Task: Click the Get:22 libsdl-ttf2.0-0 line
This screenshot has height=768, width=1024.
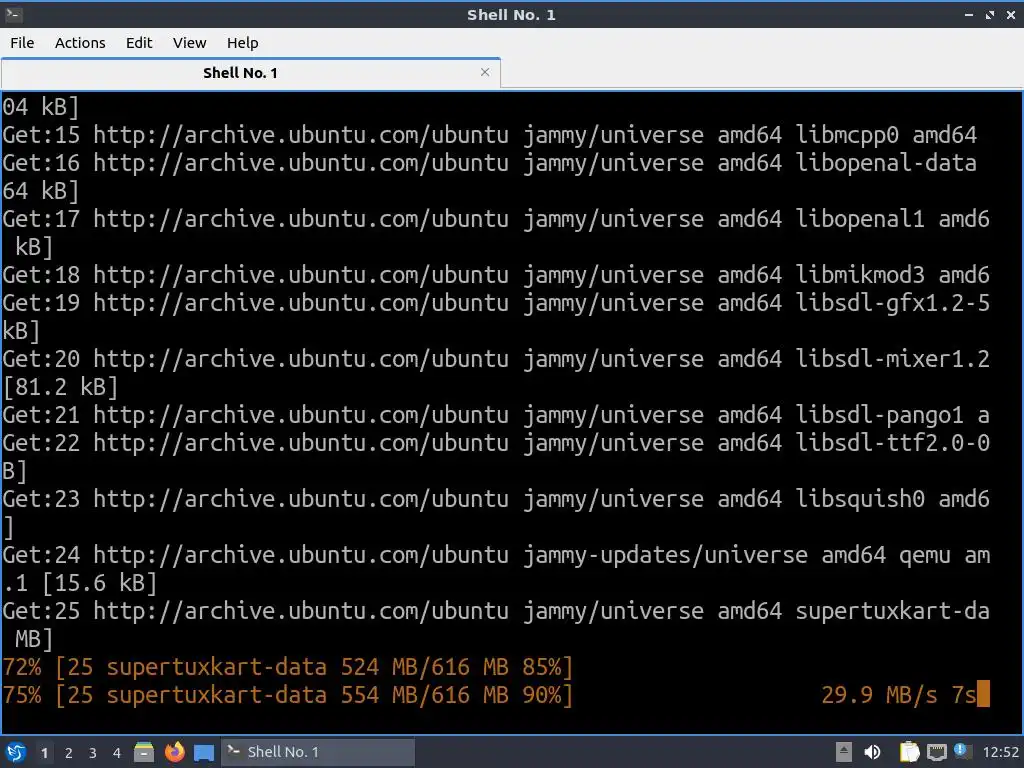Action: 496,444
